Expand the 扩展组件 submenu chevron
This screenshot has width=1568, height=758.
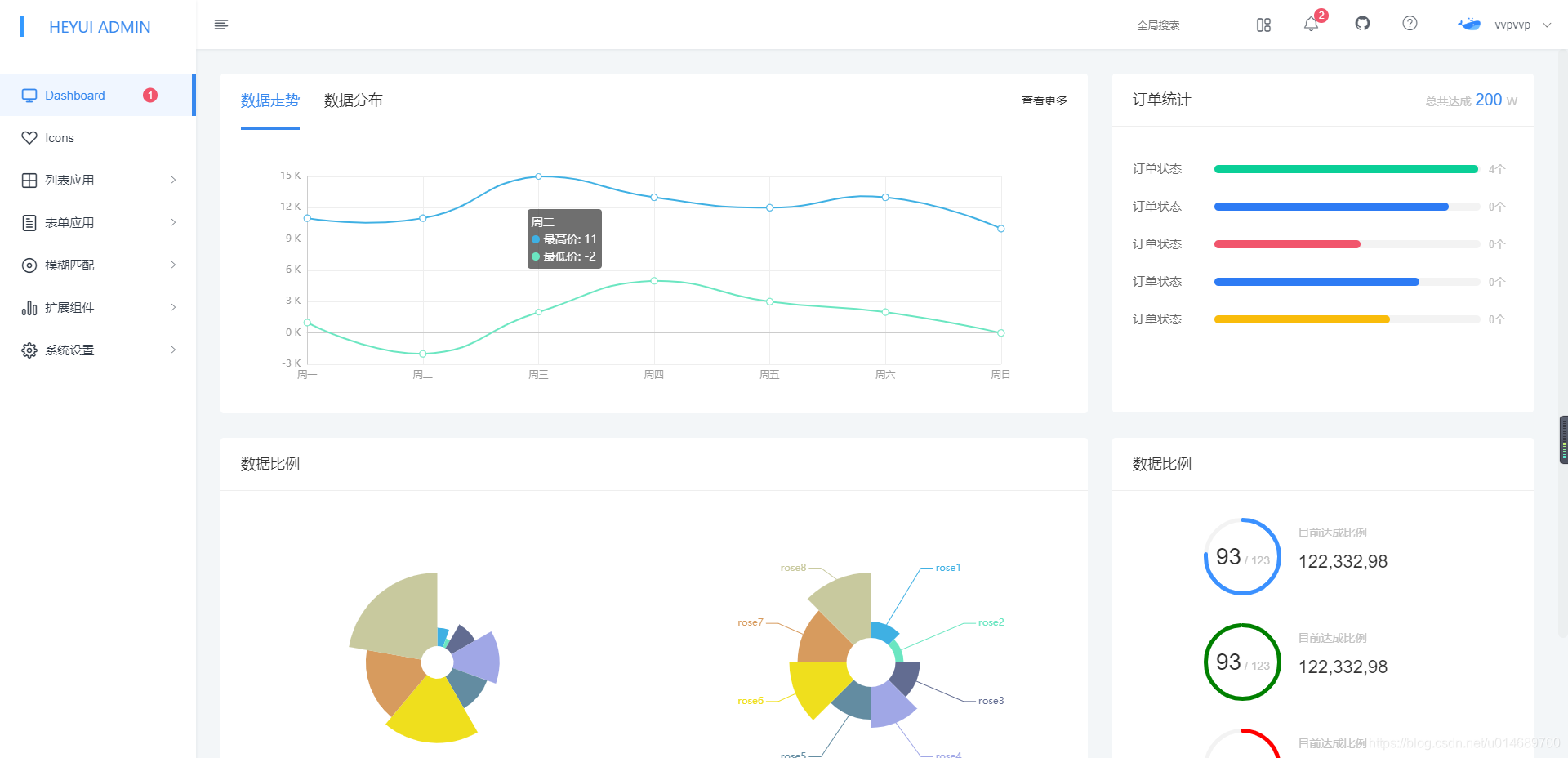173,307
